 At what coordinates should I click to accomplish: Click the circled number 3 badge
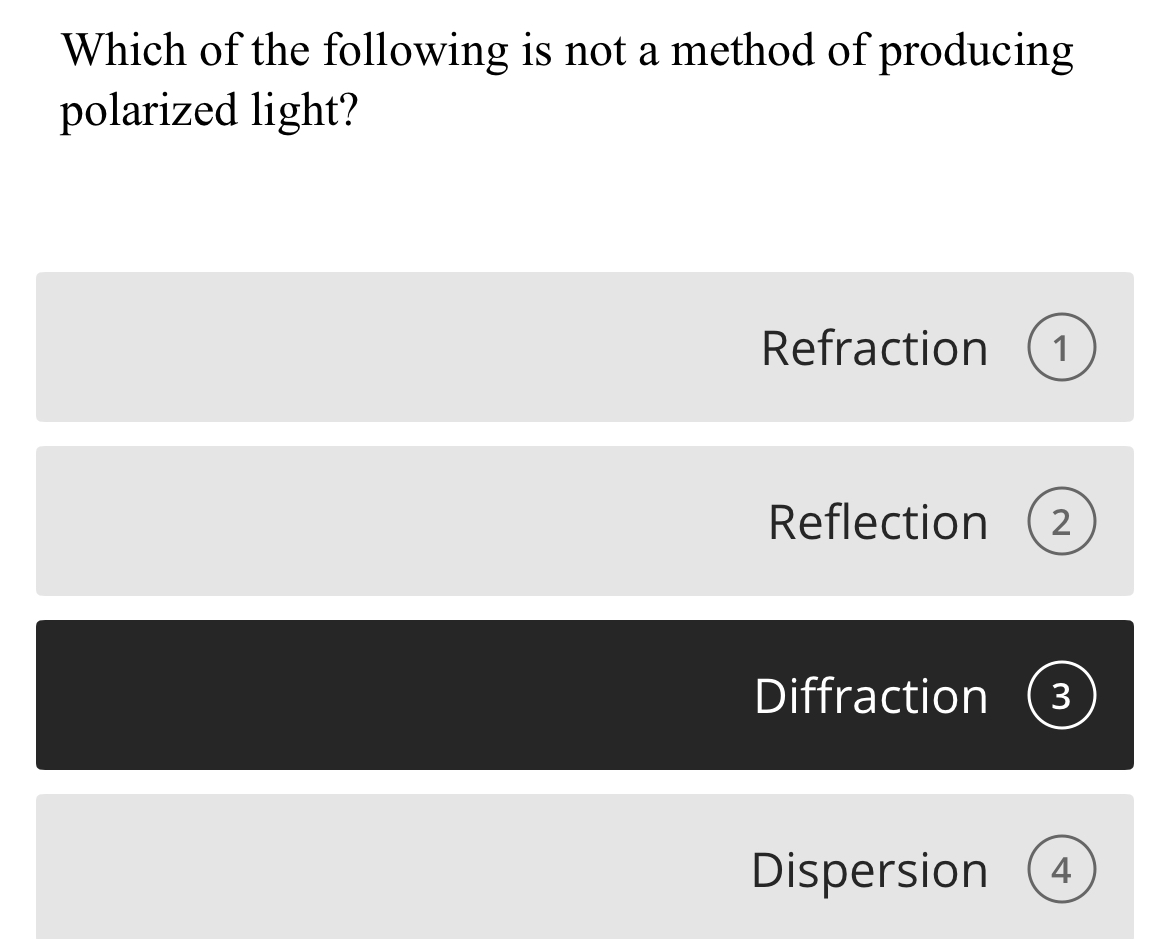[1061, 694]
